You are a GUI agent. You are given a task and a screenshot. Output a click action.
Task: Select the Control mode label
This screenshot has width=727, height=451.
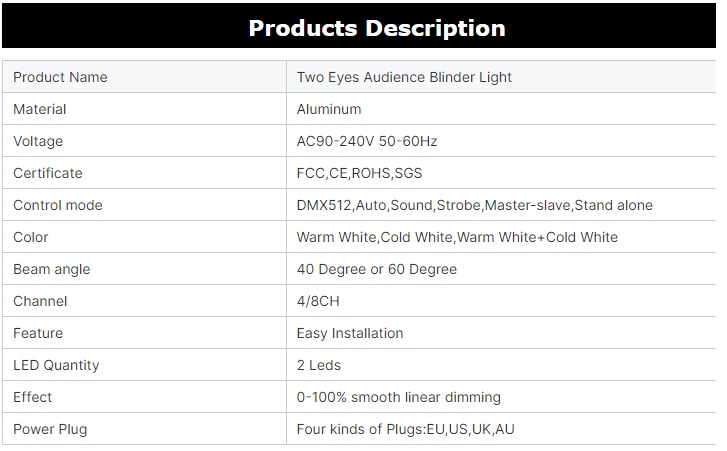coord(58,205)
